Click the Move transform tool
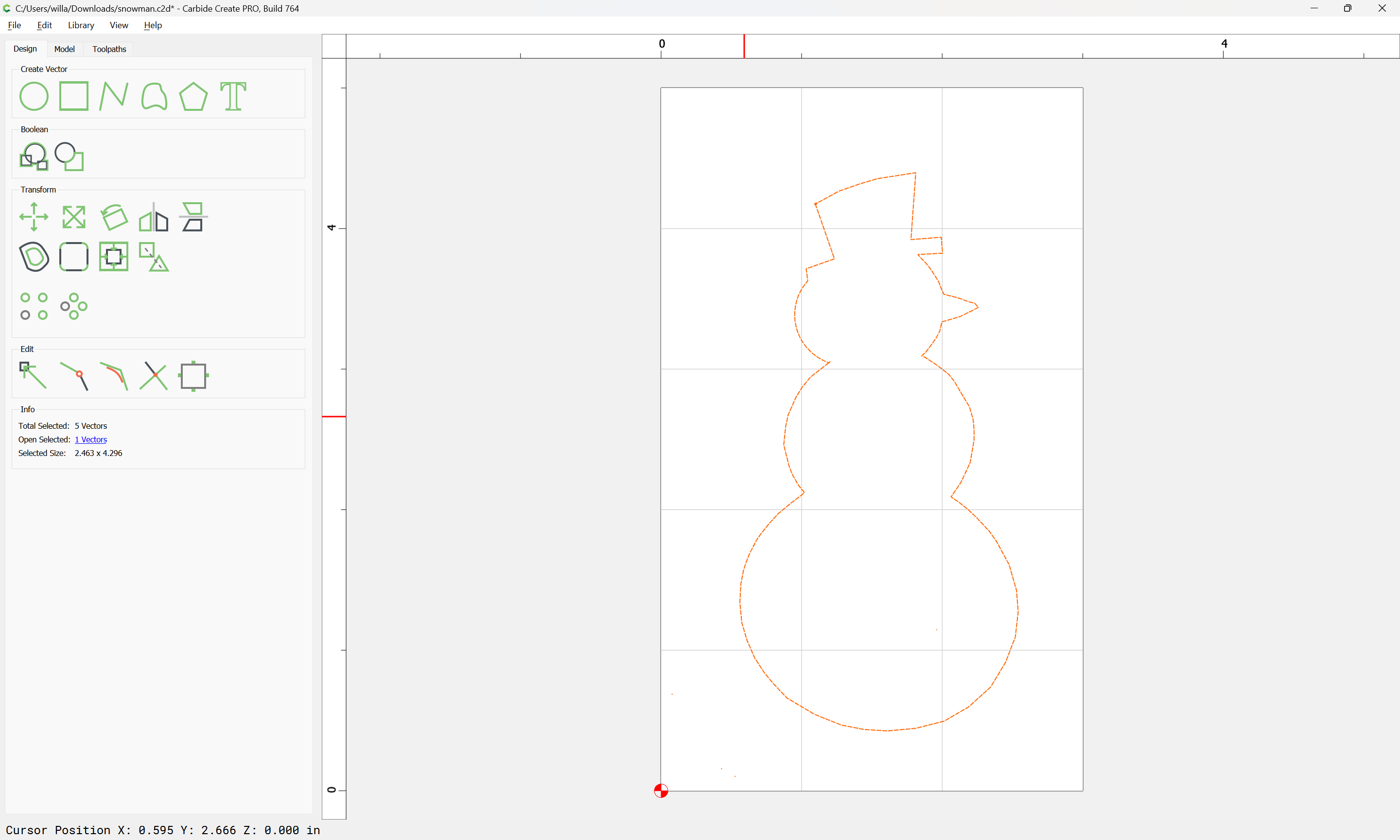The width and height of the screenshot is (1400, 840). 34,217
